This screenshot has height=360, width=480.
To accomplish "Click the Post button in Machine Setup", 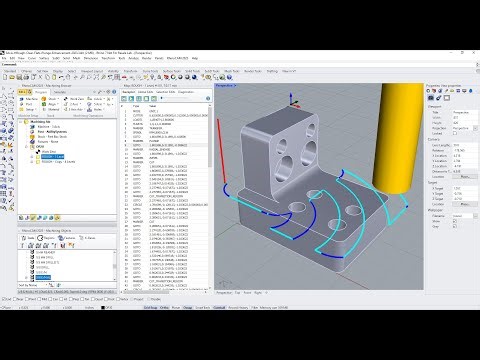I will coord(27,104).
